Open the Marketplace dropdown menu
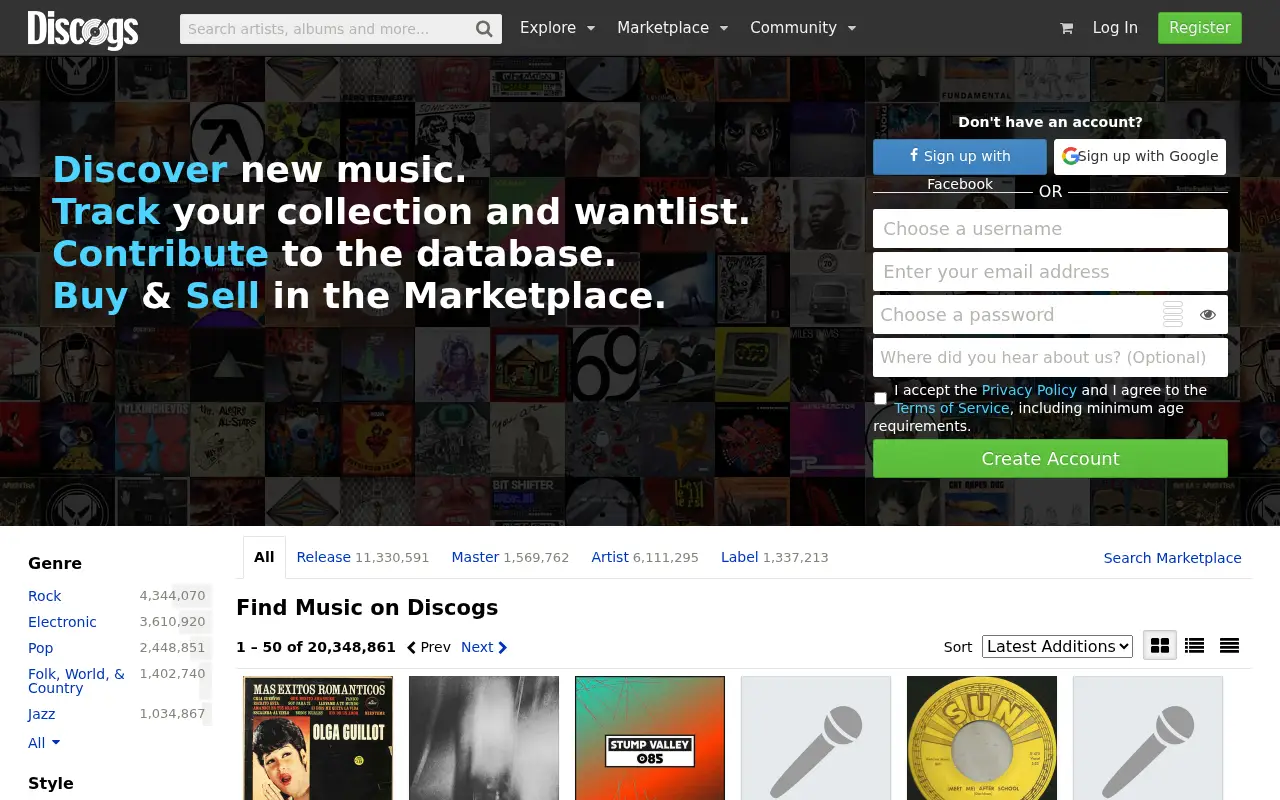Viewport: 1280px width, 800px height. pyautogui.click(x=672, y=28)
